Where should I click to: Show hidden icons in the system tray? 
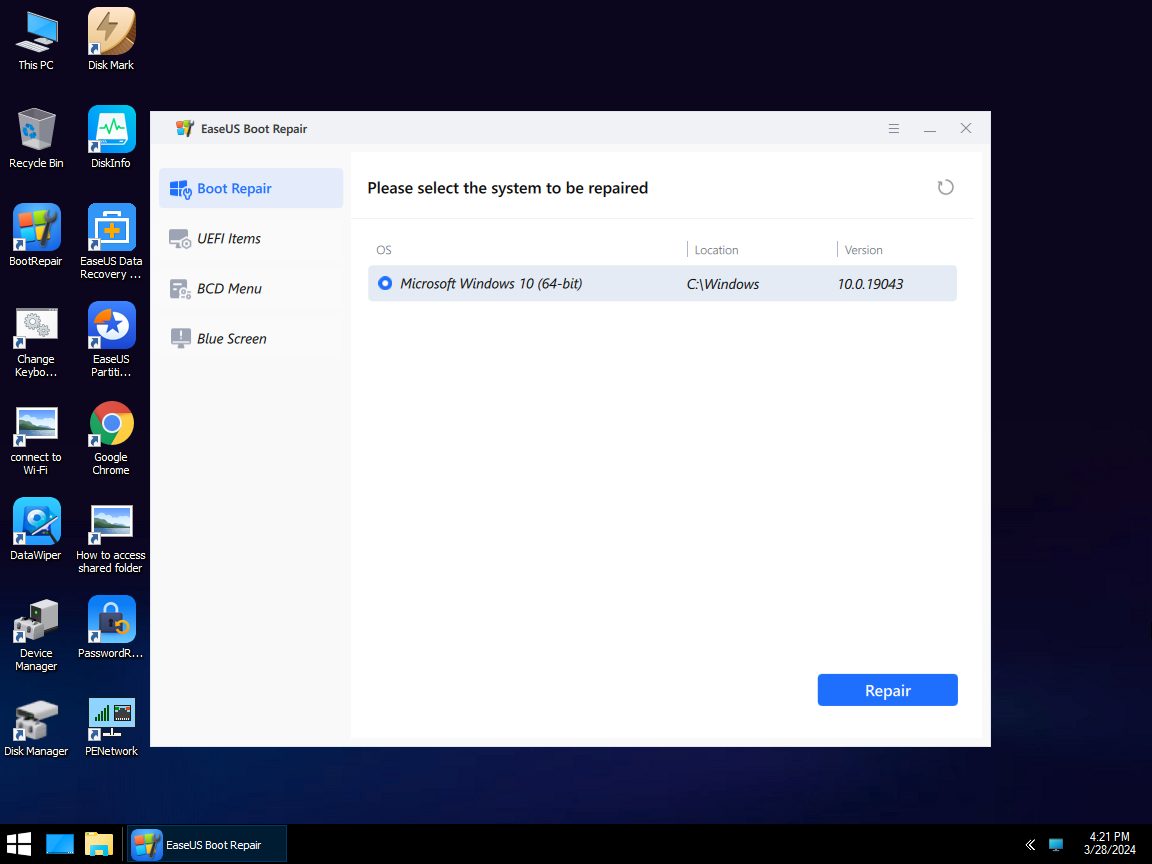pos(1030,843)
